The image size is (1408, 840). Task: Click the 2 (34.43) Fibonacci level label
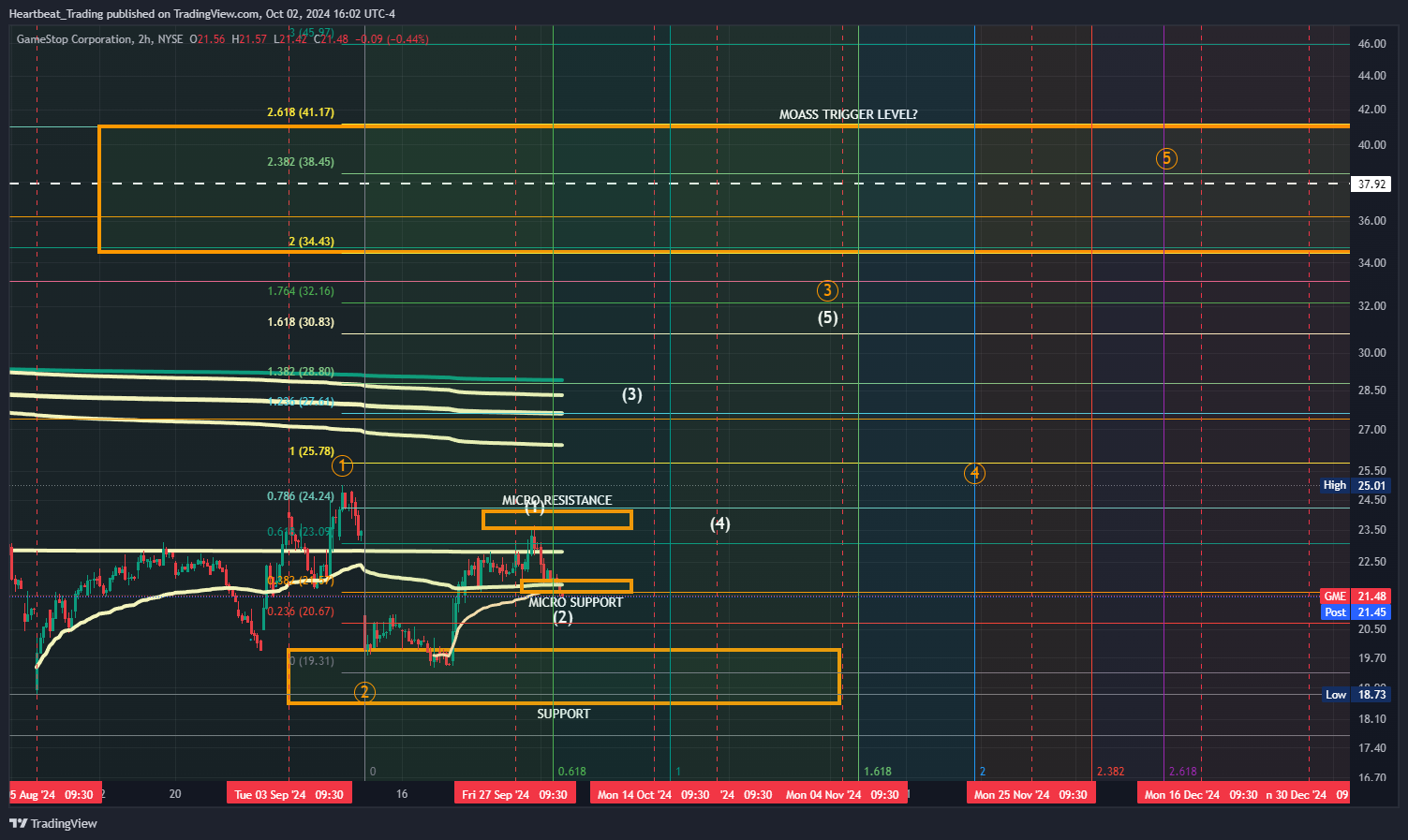311,241
